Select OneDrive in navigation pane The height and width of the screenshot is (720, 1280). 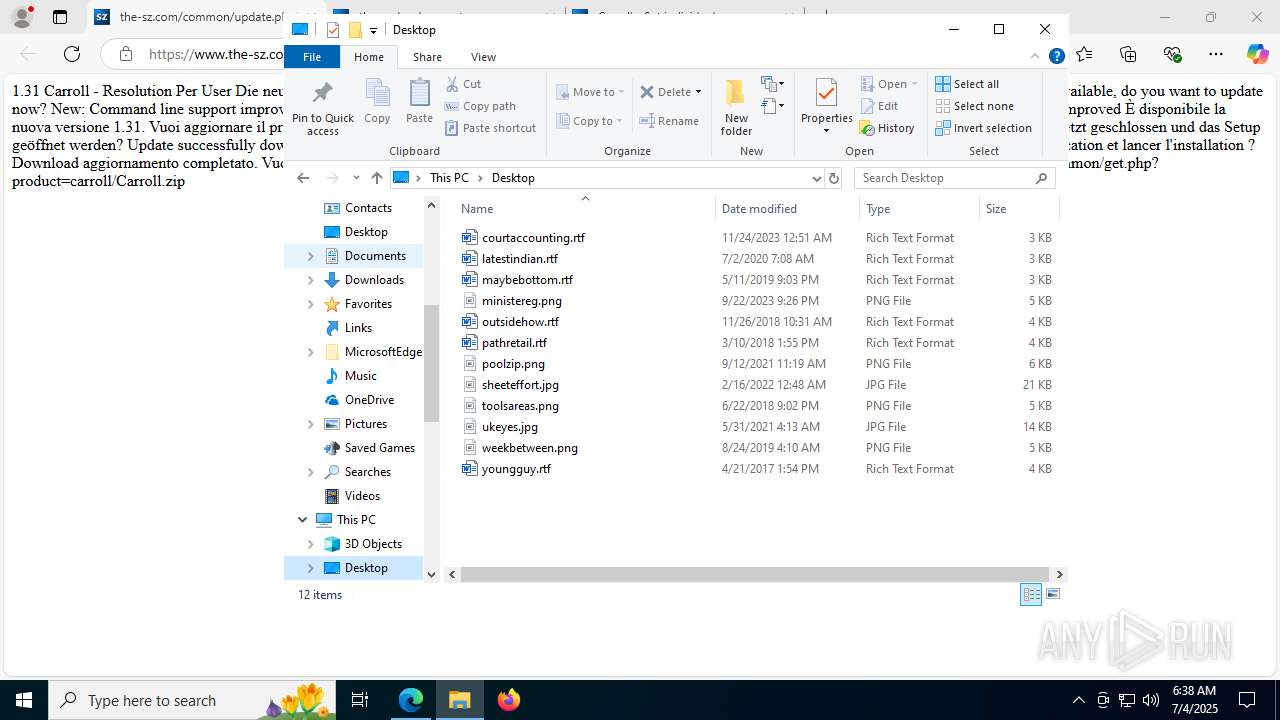[369, 400]
